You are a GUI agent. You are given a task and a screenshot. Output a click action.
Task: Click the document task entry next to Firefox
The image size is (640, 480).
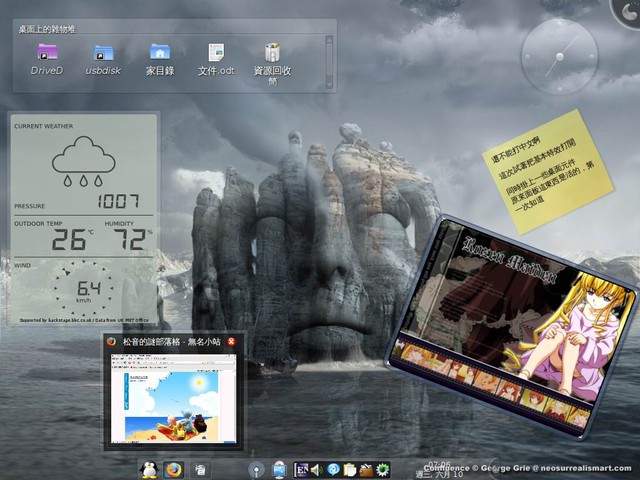click(200, 470)
